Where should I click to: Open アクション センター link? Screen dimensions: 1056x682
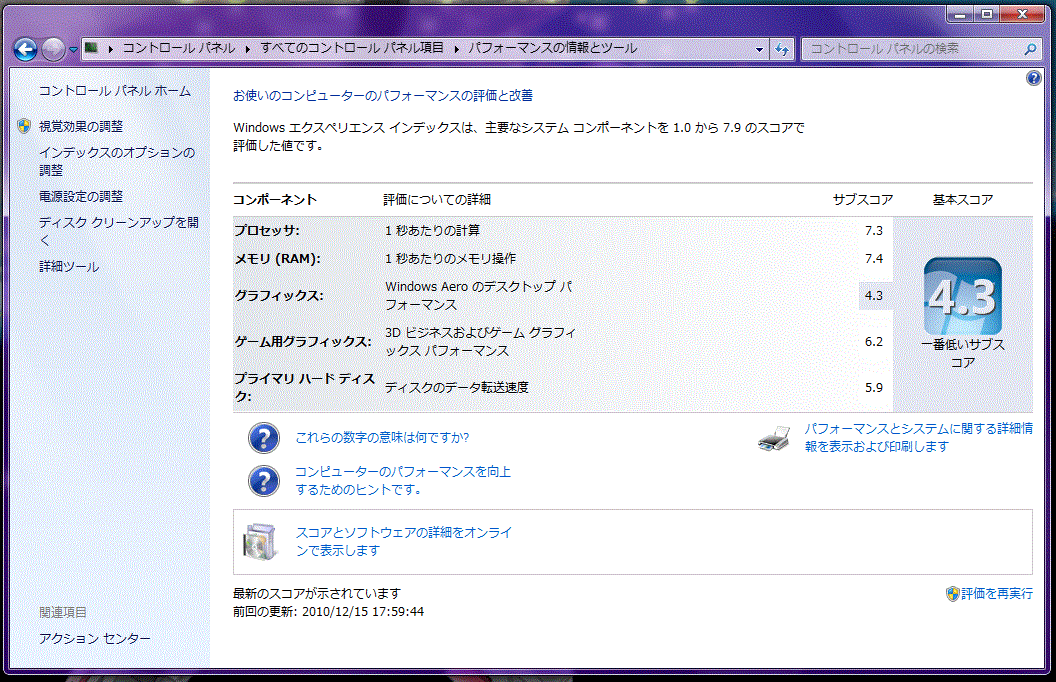[x=94, y=638]
